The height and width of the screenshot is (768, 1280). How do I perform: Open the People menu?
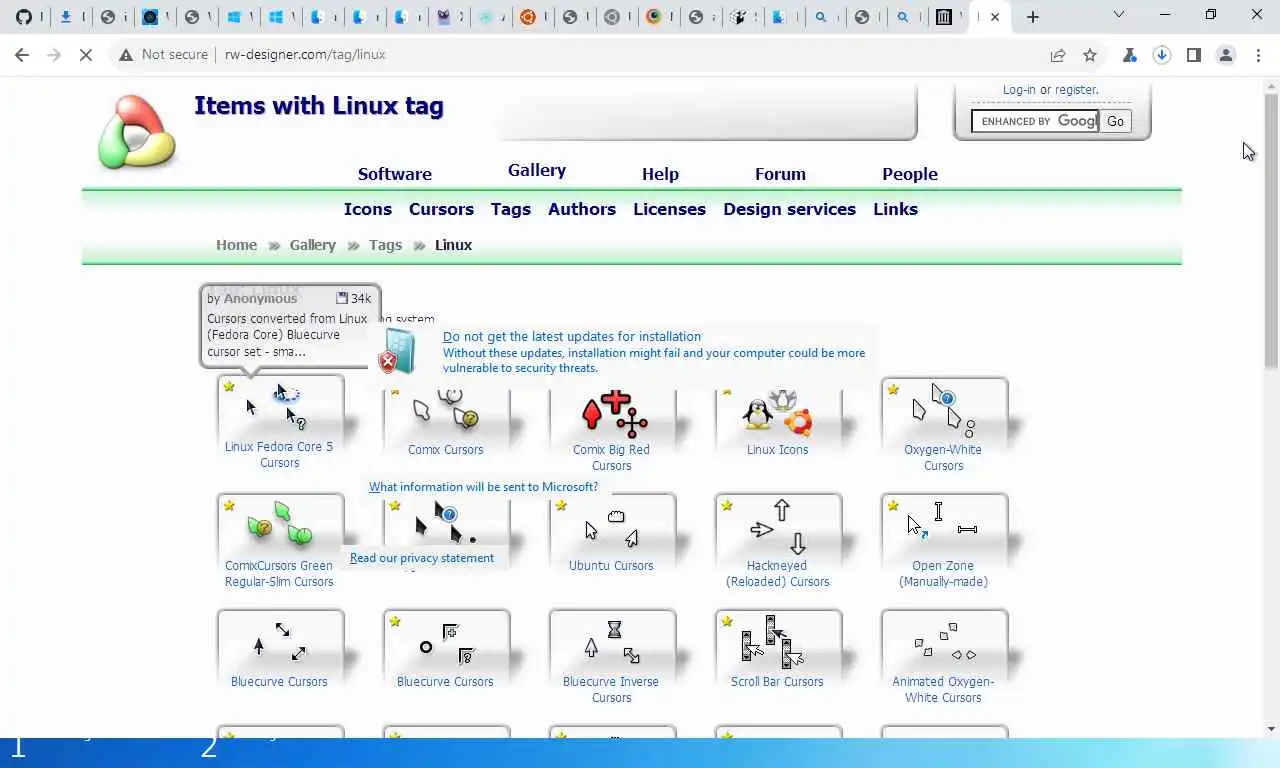pyautogui.click(x=910, y=174)
